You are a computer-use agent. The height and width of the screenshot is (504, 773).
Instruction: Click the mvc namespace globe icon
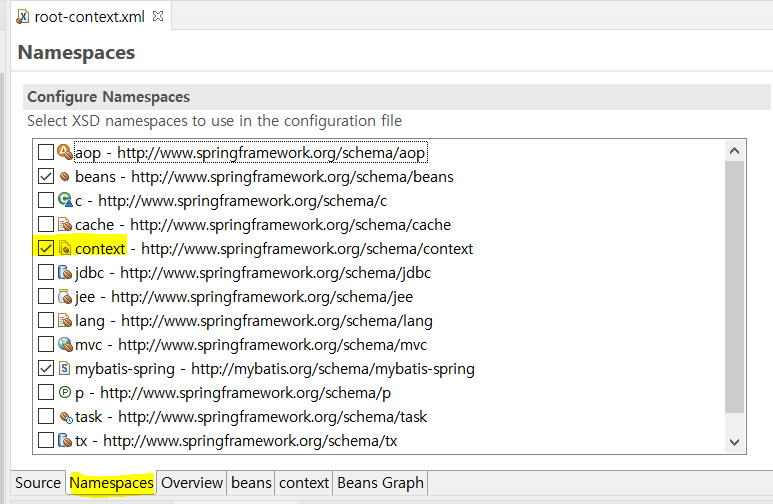[65, 344]
